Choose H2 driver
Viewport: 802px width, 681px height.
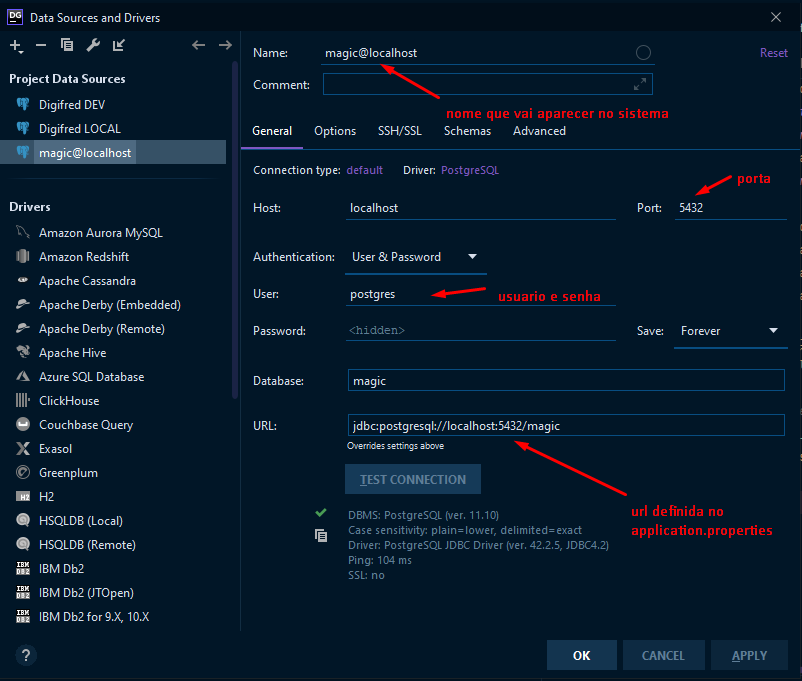113,497
